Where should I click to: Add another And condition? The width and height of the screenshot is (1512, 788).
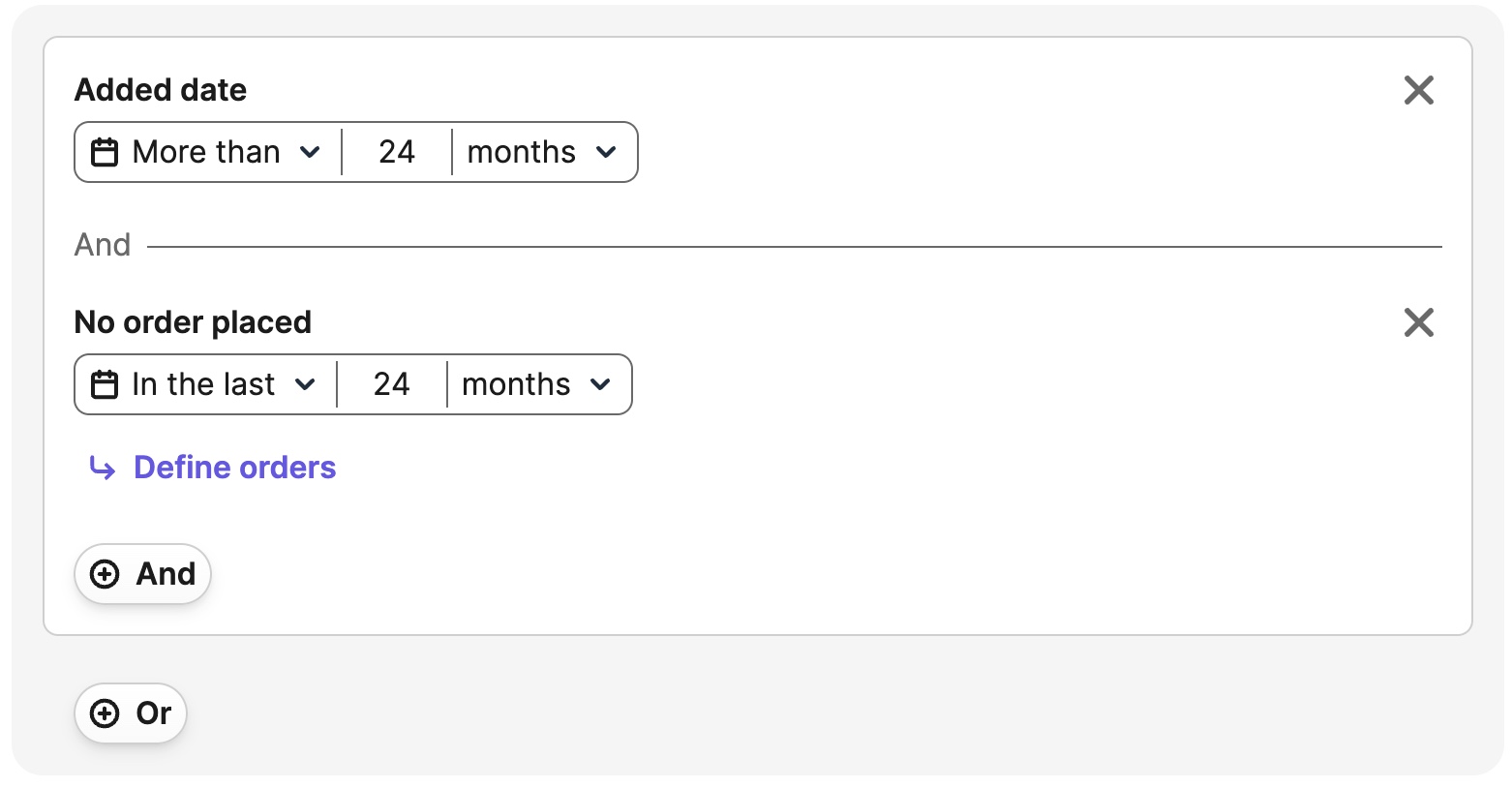tap(143, 574)
